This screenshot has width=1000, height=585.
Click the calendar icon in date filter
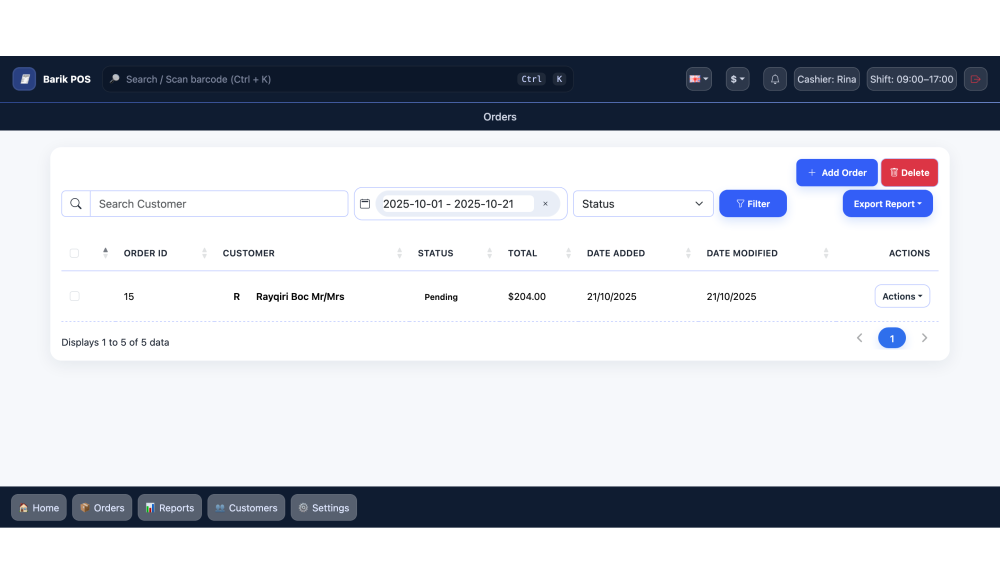pos(365,204)
